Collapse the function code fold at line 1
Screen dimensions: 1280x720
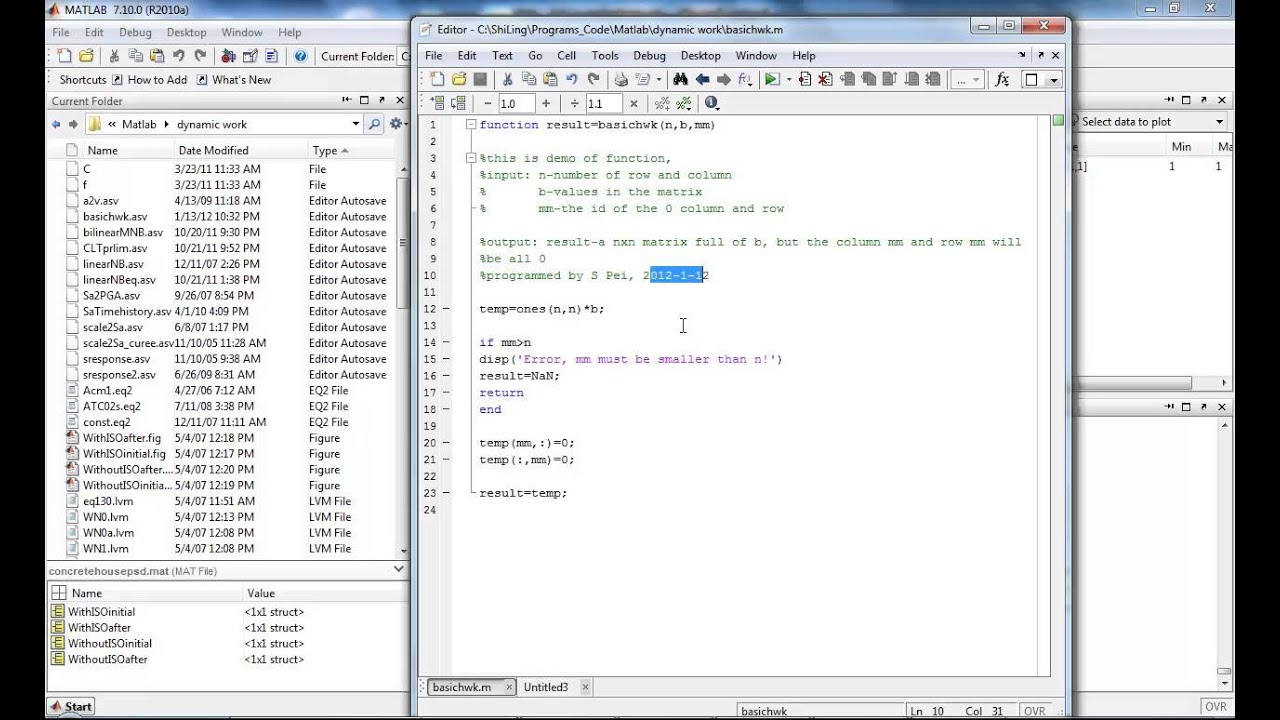[x=471, y=125]
